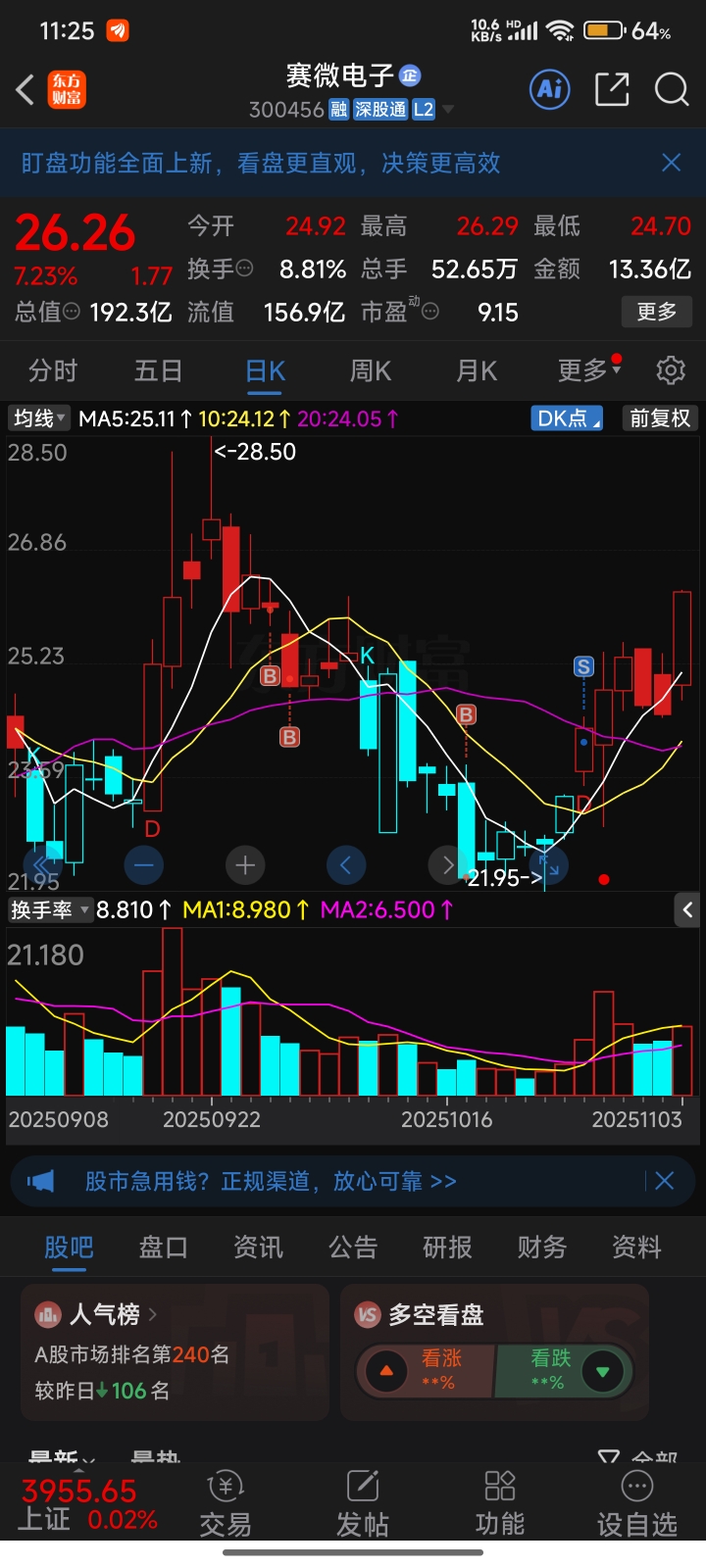706x1568 pixels.
Task: Open 交易 in bottom bar
Action: [226, 1504]
